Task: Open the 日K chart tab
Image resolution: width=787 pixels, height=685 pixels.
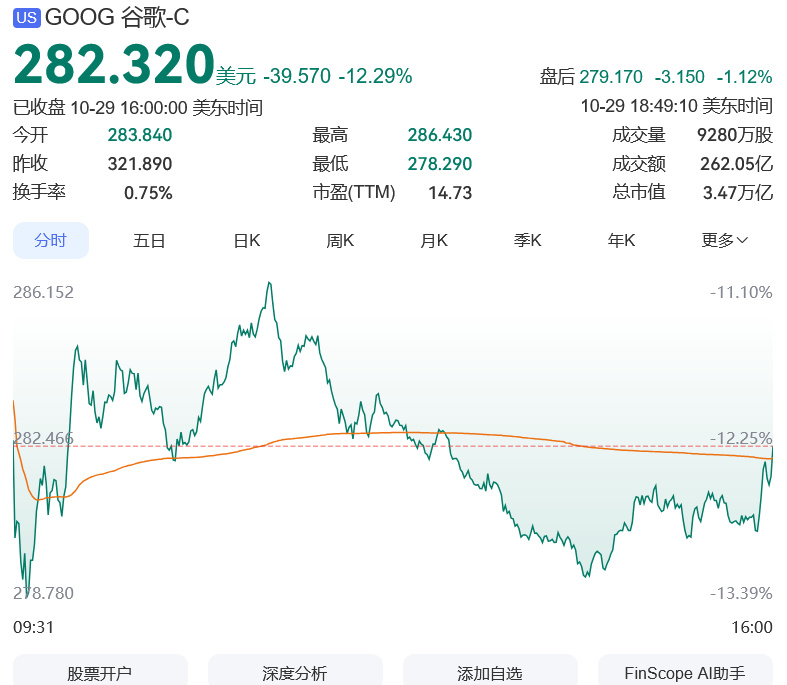Action: pos(247,240)
